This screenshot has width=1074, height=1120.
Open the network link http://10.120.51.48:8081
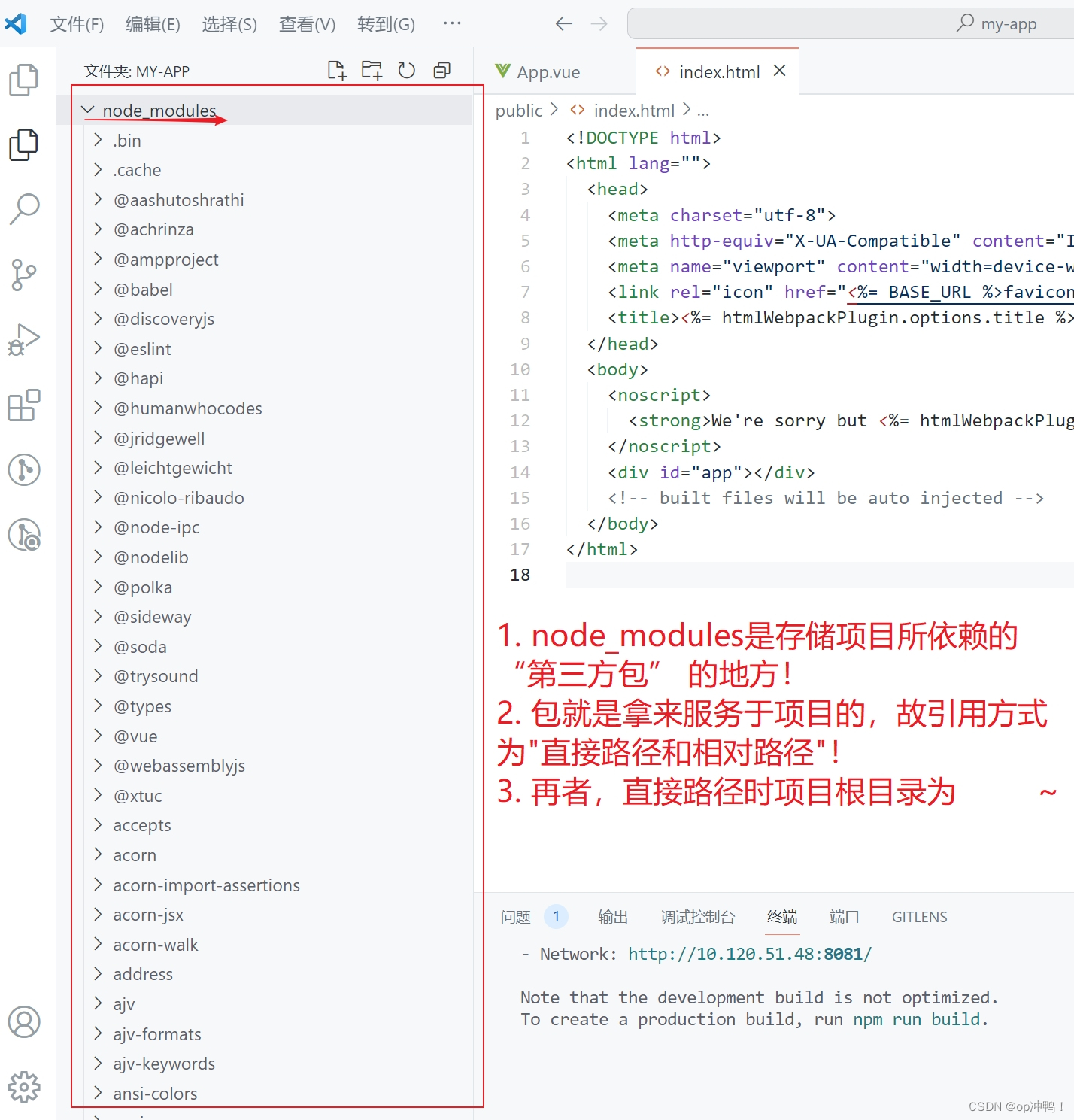tap(749, 953)
